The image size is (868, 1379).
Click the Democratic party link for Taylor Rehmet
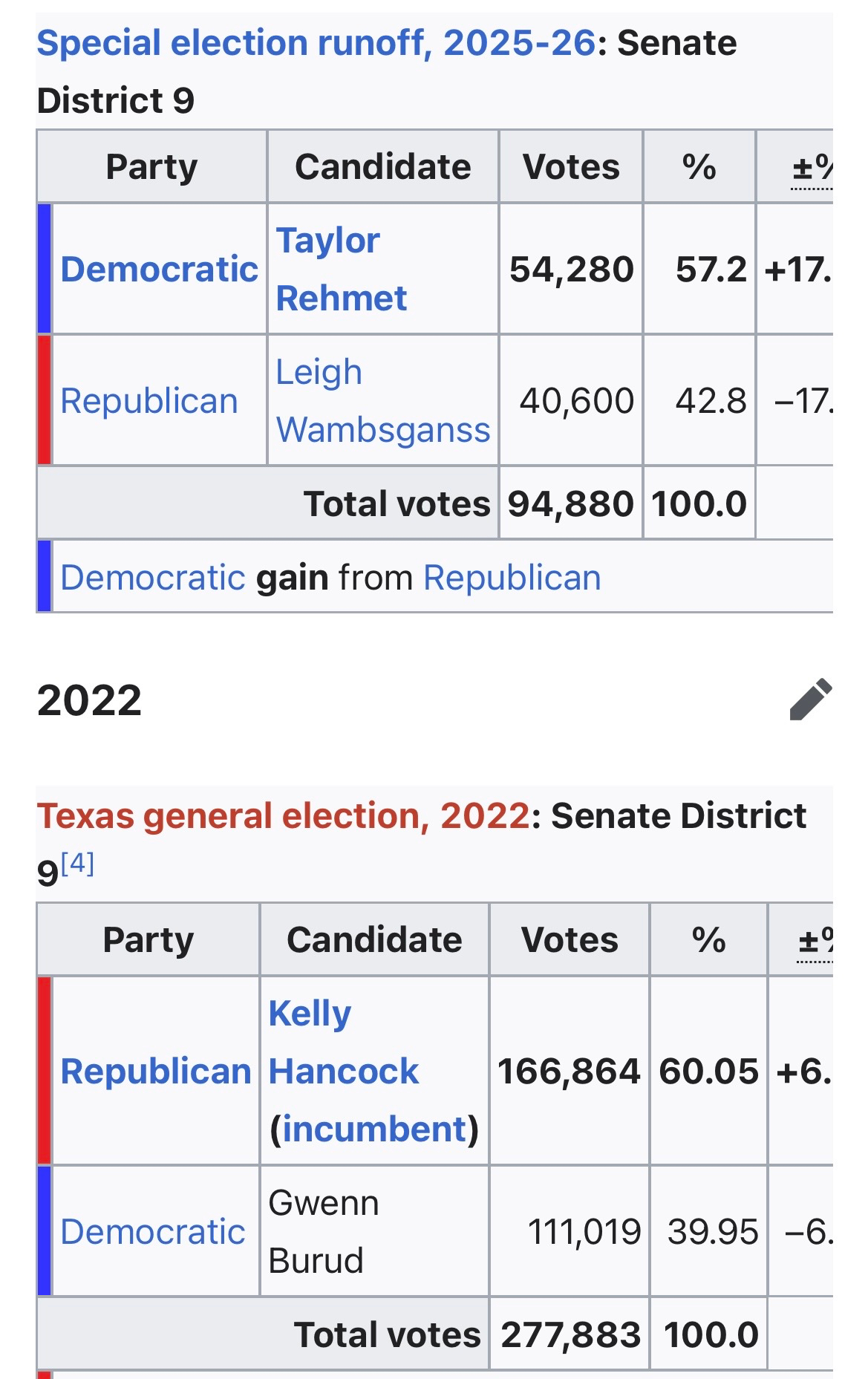(159, 269)
